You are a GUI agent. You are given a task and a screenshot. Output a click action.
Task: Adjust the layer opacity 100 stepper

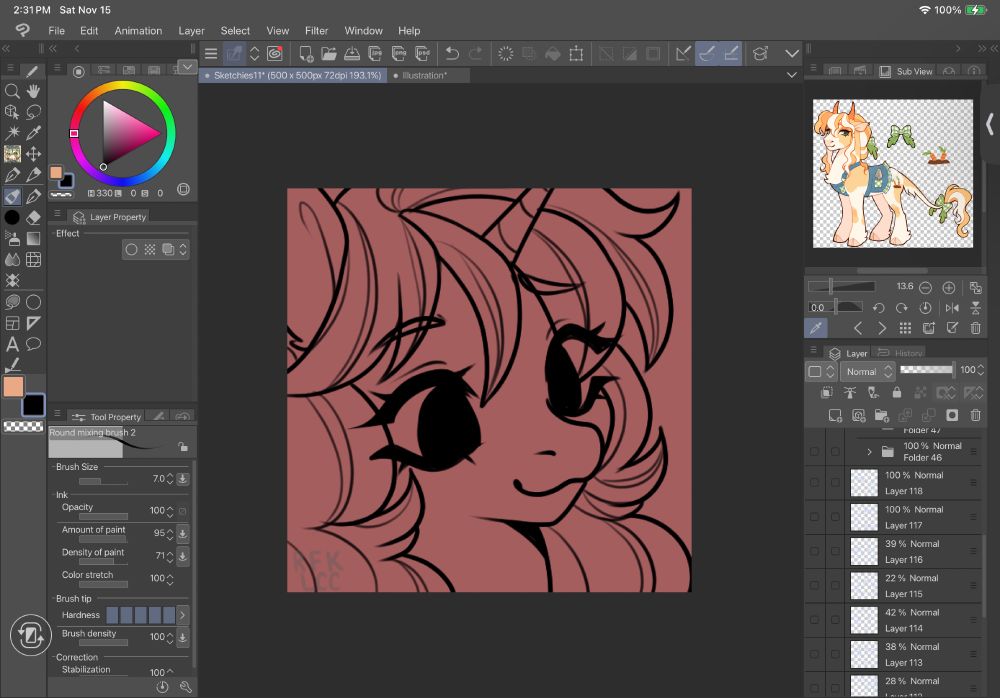[981, 370]
